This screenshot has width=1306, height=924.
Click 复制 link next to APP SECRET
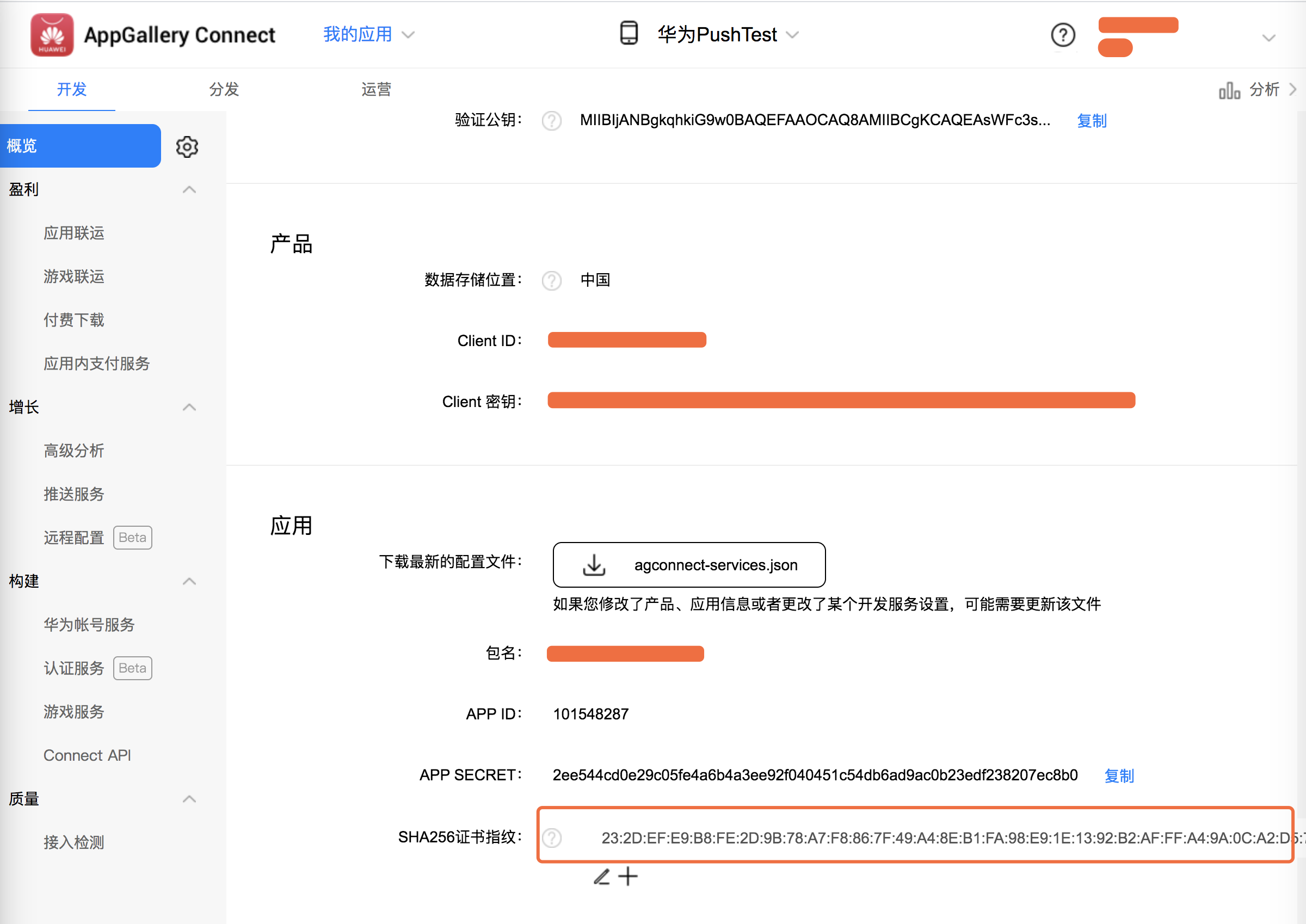point(1118,775)
